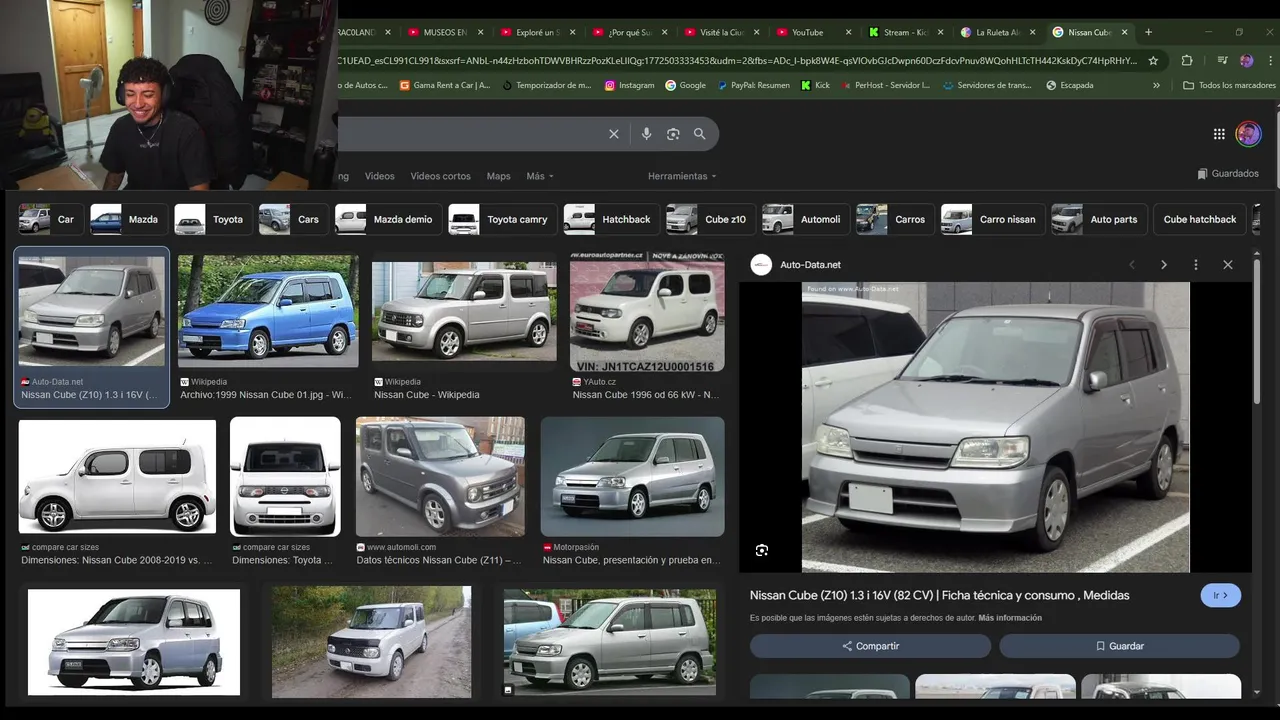Show hidden bookmarks with double chevron

(x=1157, y=85)
